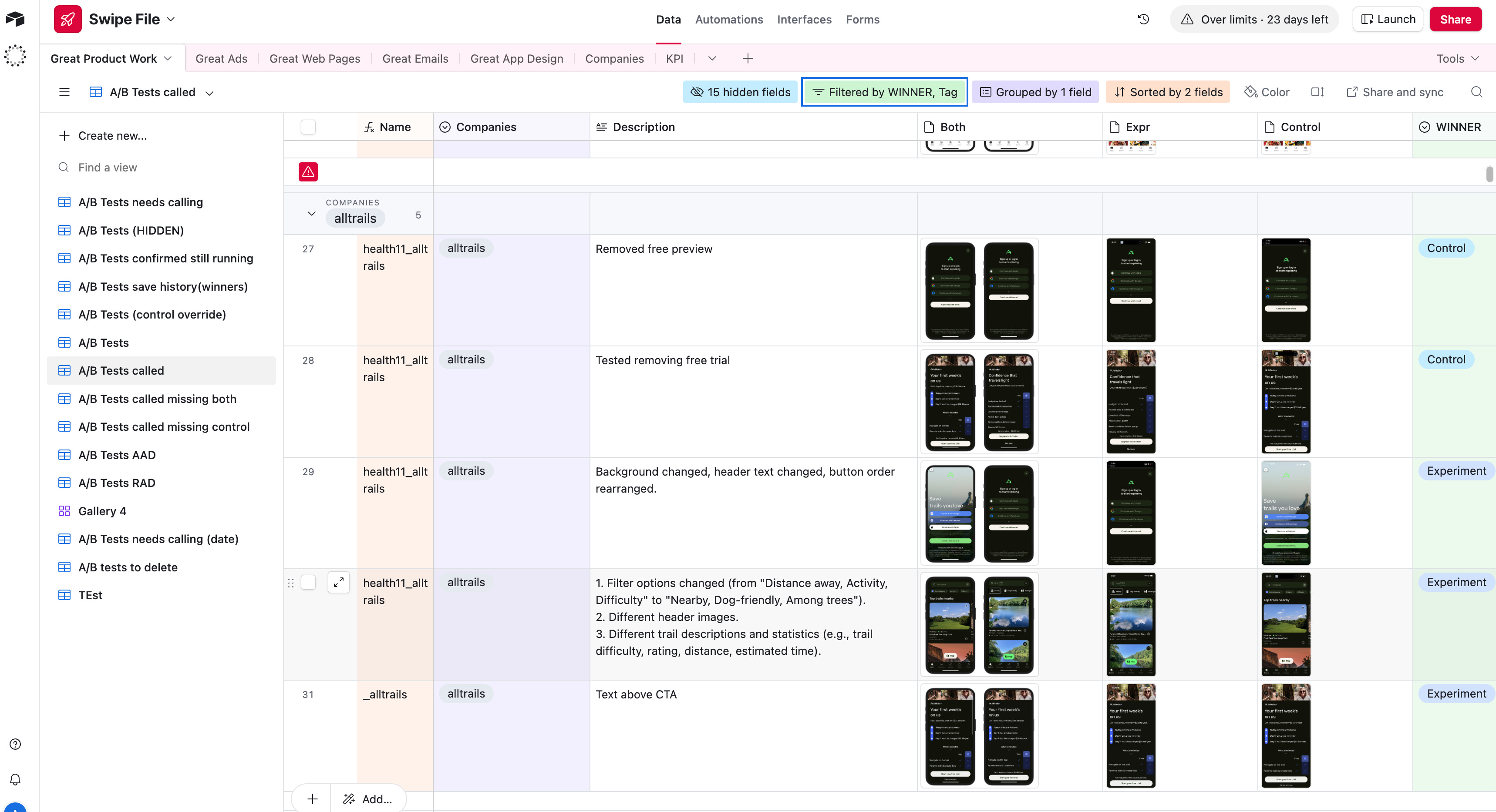Open the base history clock icon
This screenshot has width=1496, height=812.
tap(1143, 19)
